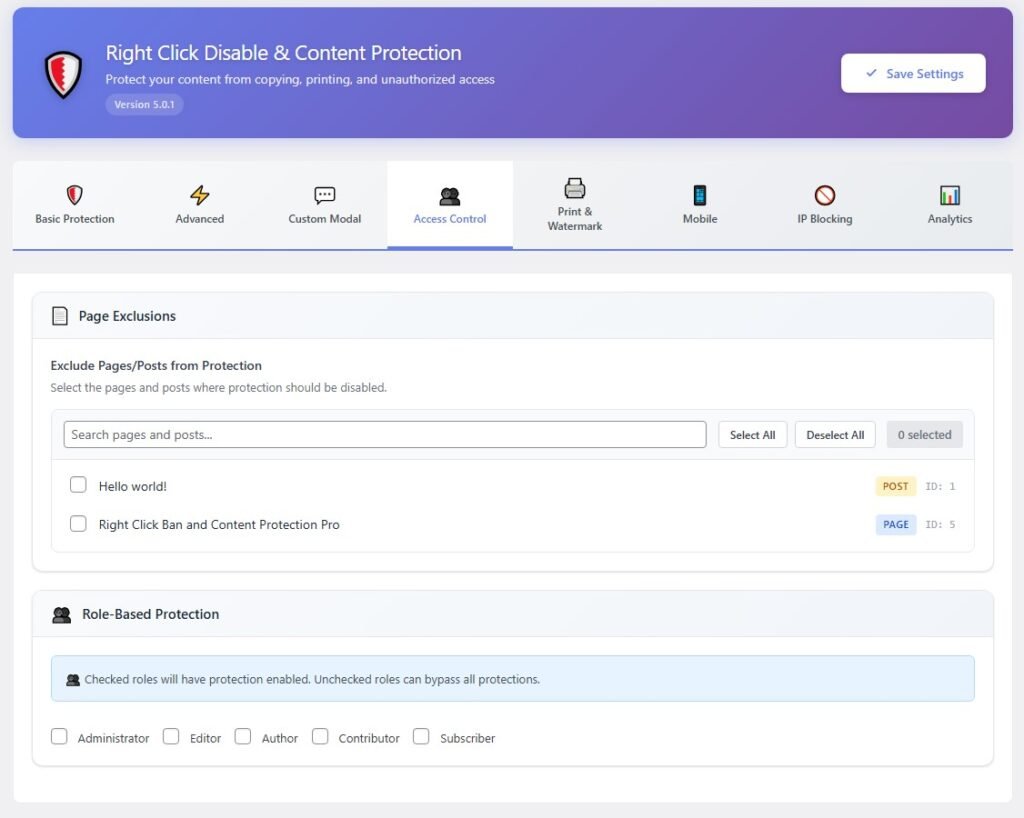Click the Role-Based Protection users icon
Screen dimensions: 1024x818
62,615
